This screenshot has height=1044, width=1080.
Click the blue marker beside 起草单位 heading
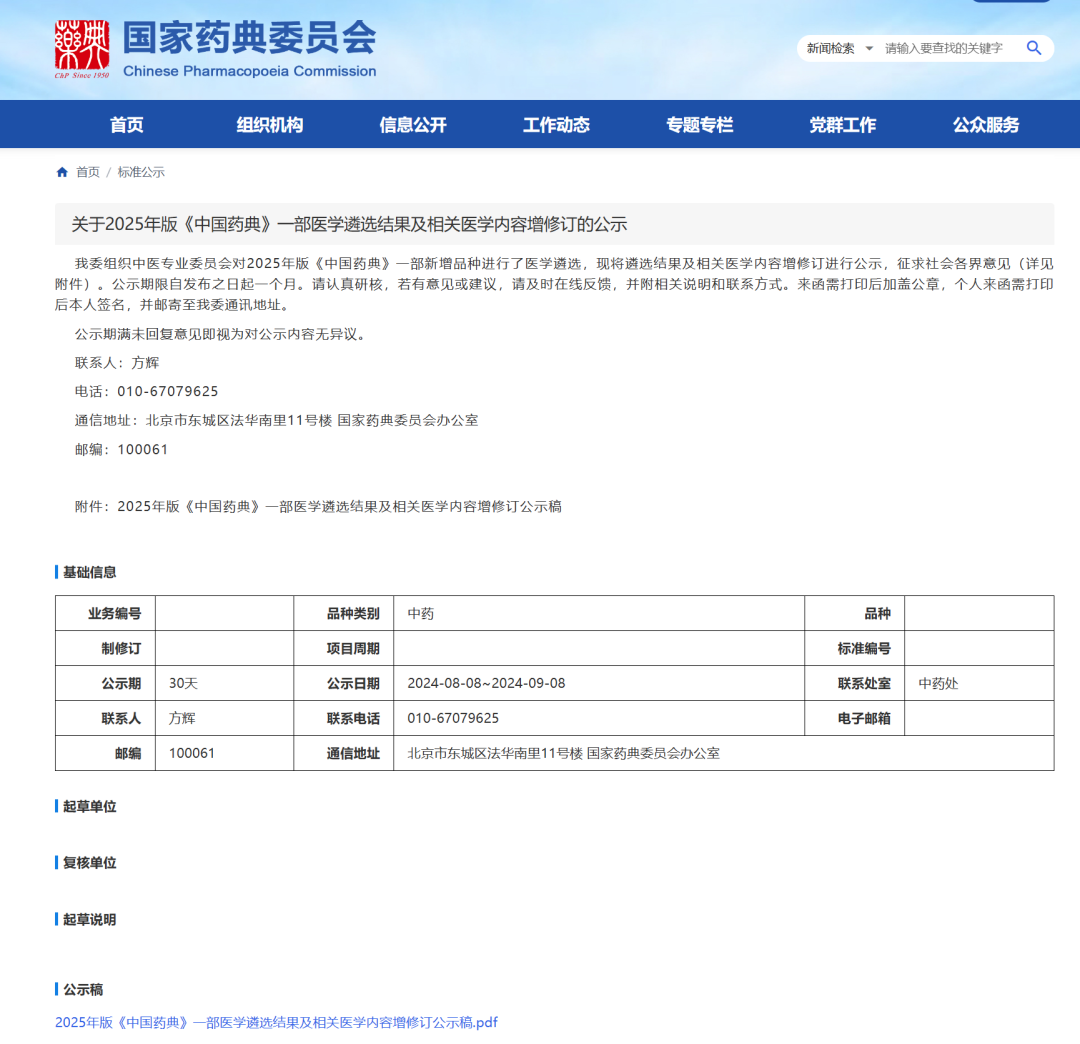[55, 806]
